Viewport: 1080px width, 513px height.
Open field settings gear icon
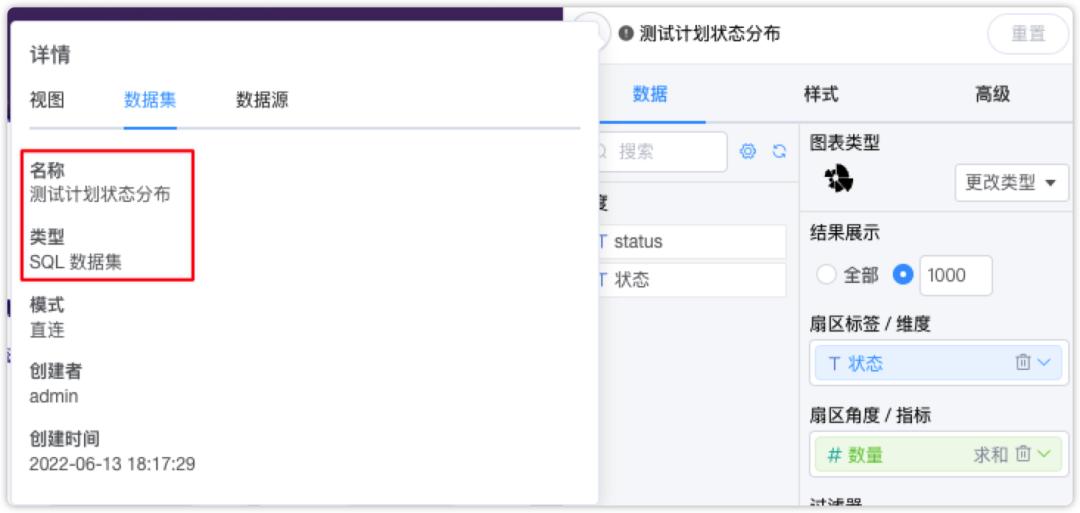[747, 151]
